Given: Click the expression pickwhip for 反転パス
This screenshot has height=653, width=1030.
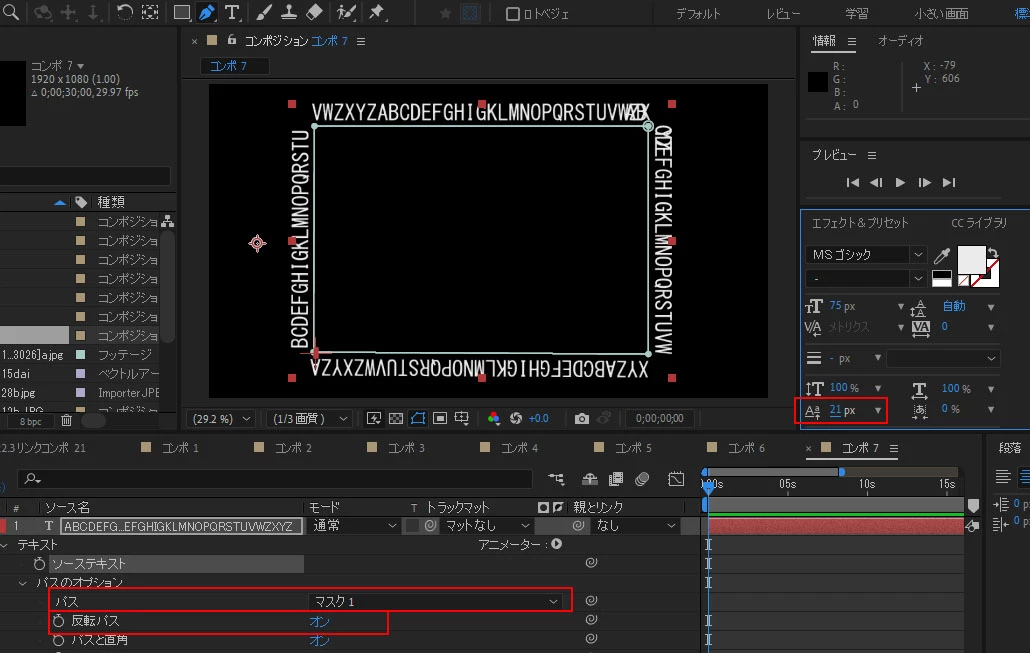Looking at the screenshot, I should pyautogui.click(x=591, y=619).
